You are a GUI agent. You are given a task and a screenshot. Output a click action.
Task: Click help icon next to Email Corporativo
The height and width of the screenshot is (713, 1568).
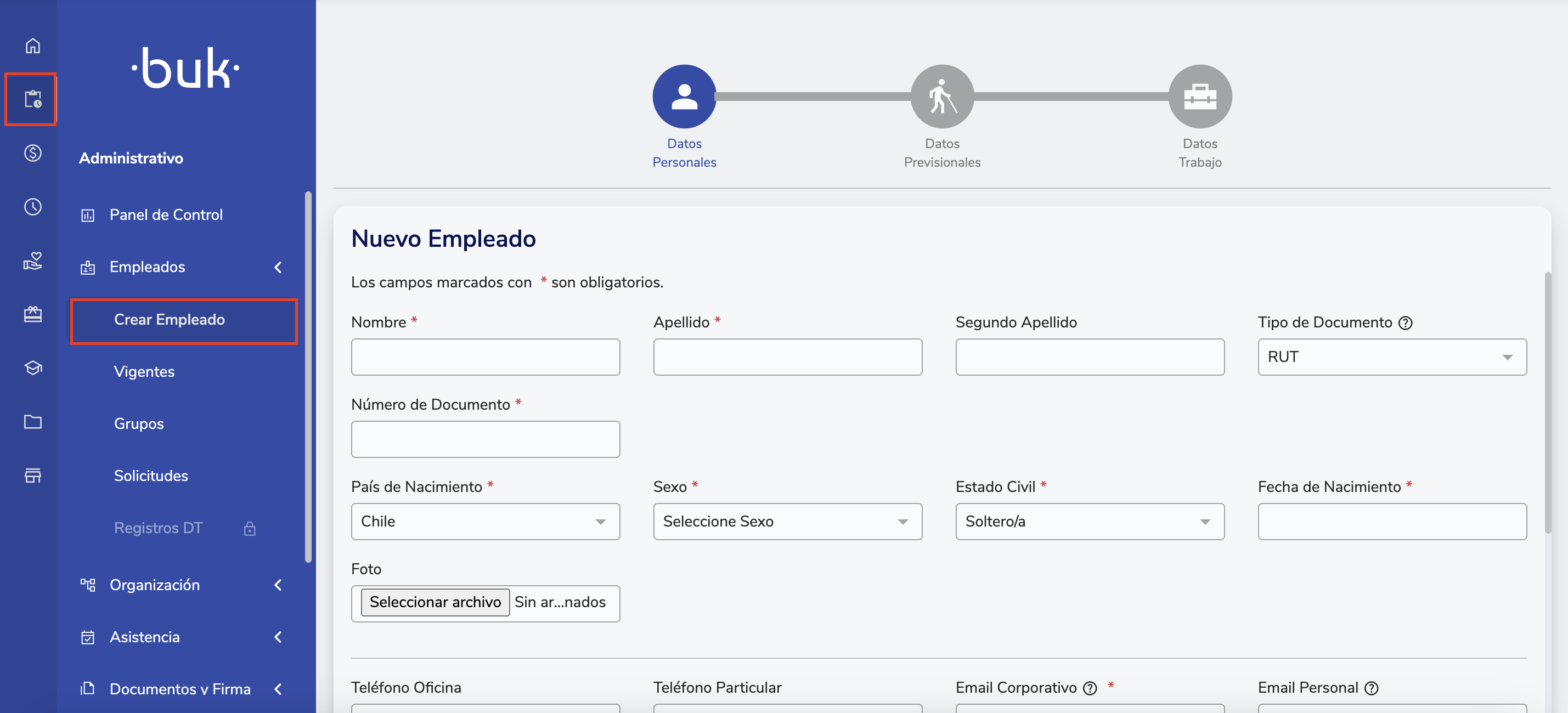tap(1090, 688)
